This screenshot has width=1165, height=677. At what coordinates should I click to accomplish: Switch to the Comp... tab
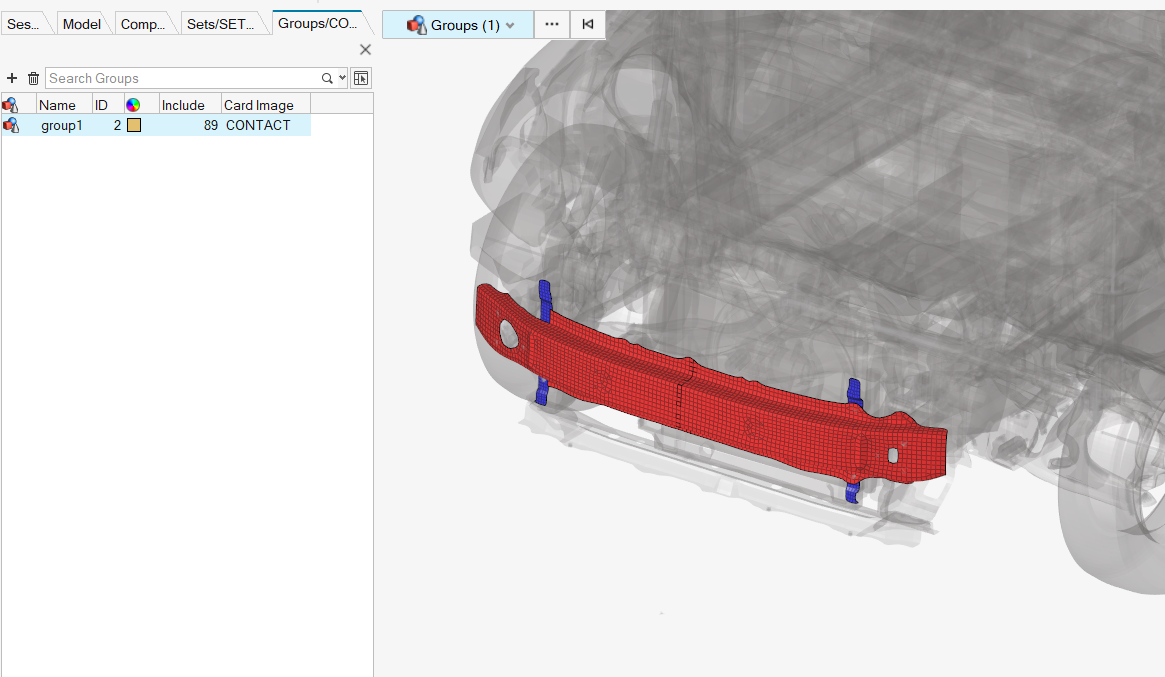143,24
